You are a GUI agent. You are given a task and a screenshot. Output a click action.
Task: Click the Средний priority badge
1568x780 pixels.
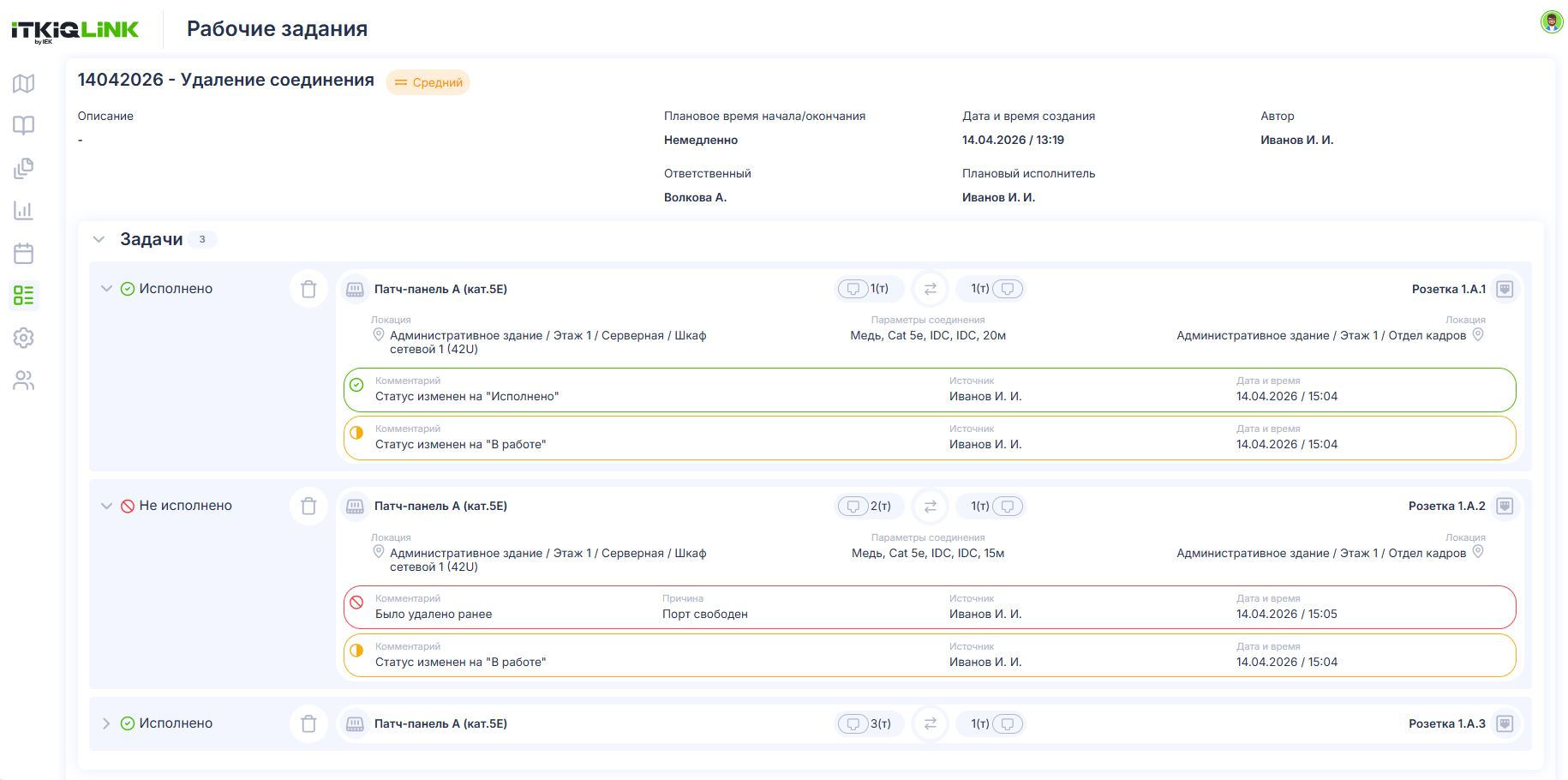click(428, 82)
